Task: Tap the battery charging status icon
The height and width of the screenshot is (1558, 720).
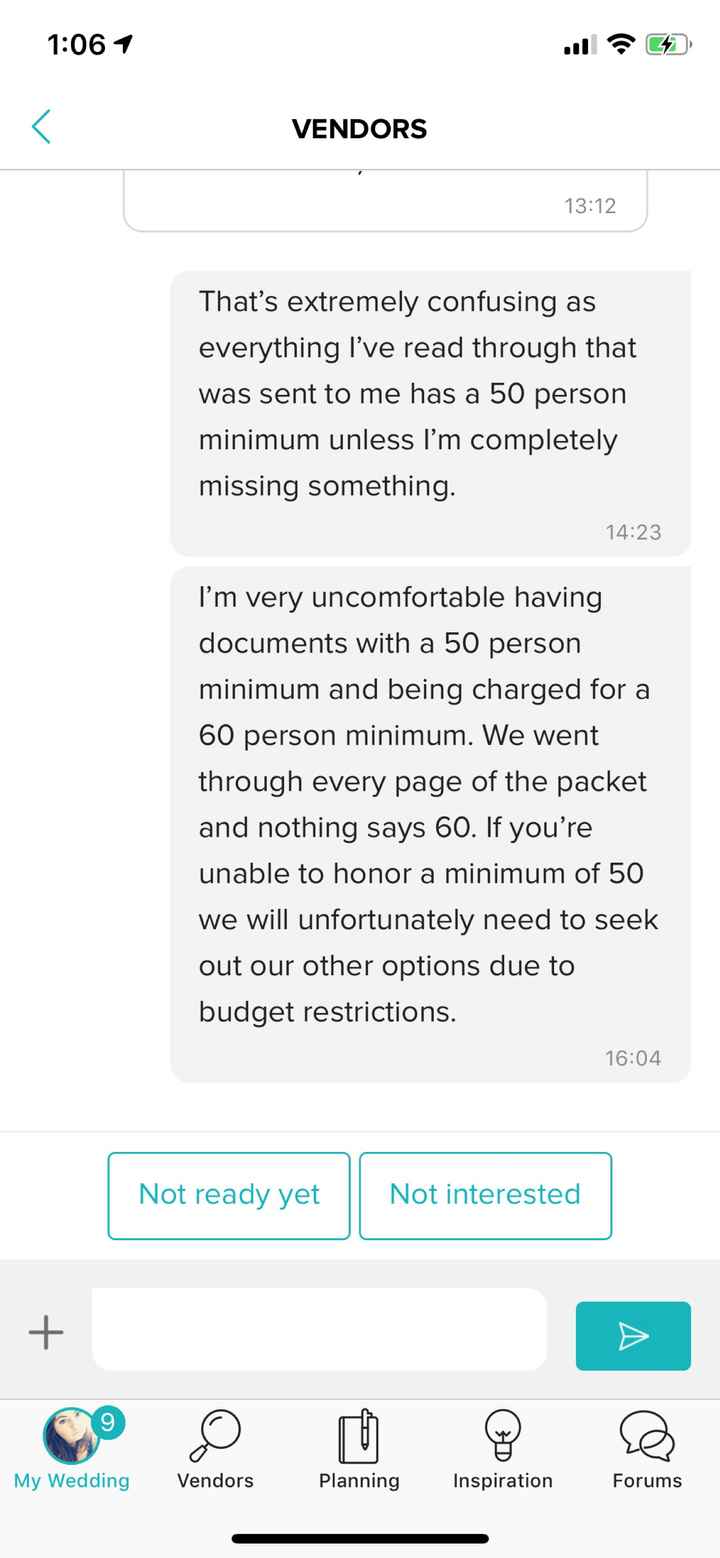Action: click(667, 44)
